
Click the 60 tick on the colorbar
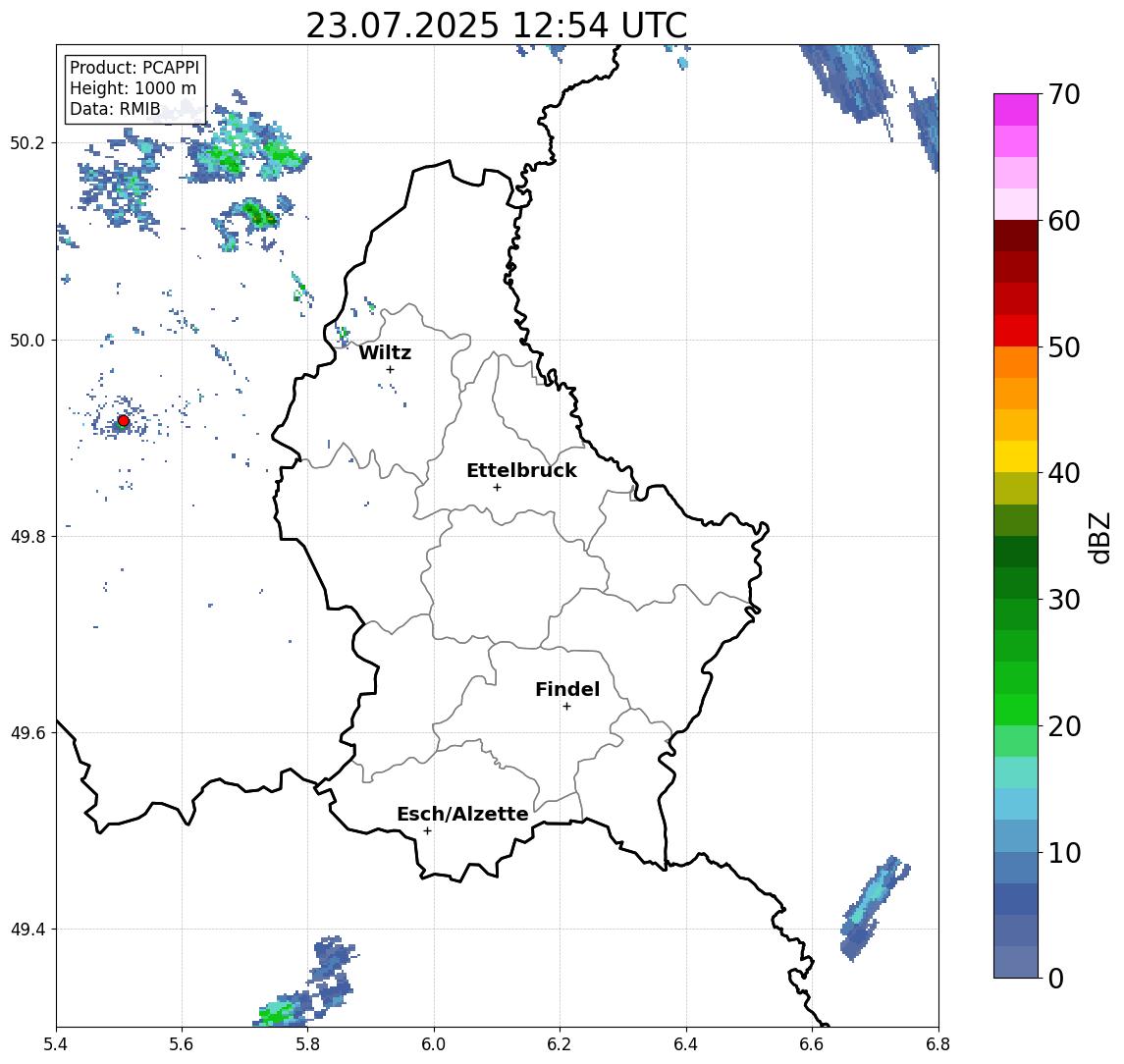1064,221
